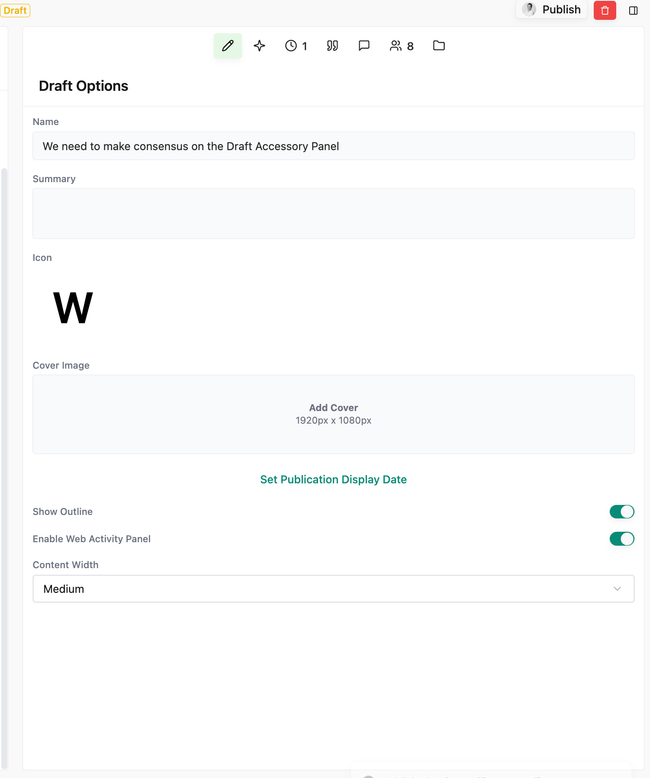The height and width of the screenshot is (778, 650).
Task: Disable the Enable Web Activity Panel switch
Action: tap(622, 539)
